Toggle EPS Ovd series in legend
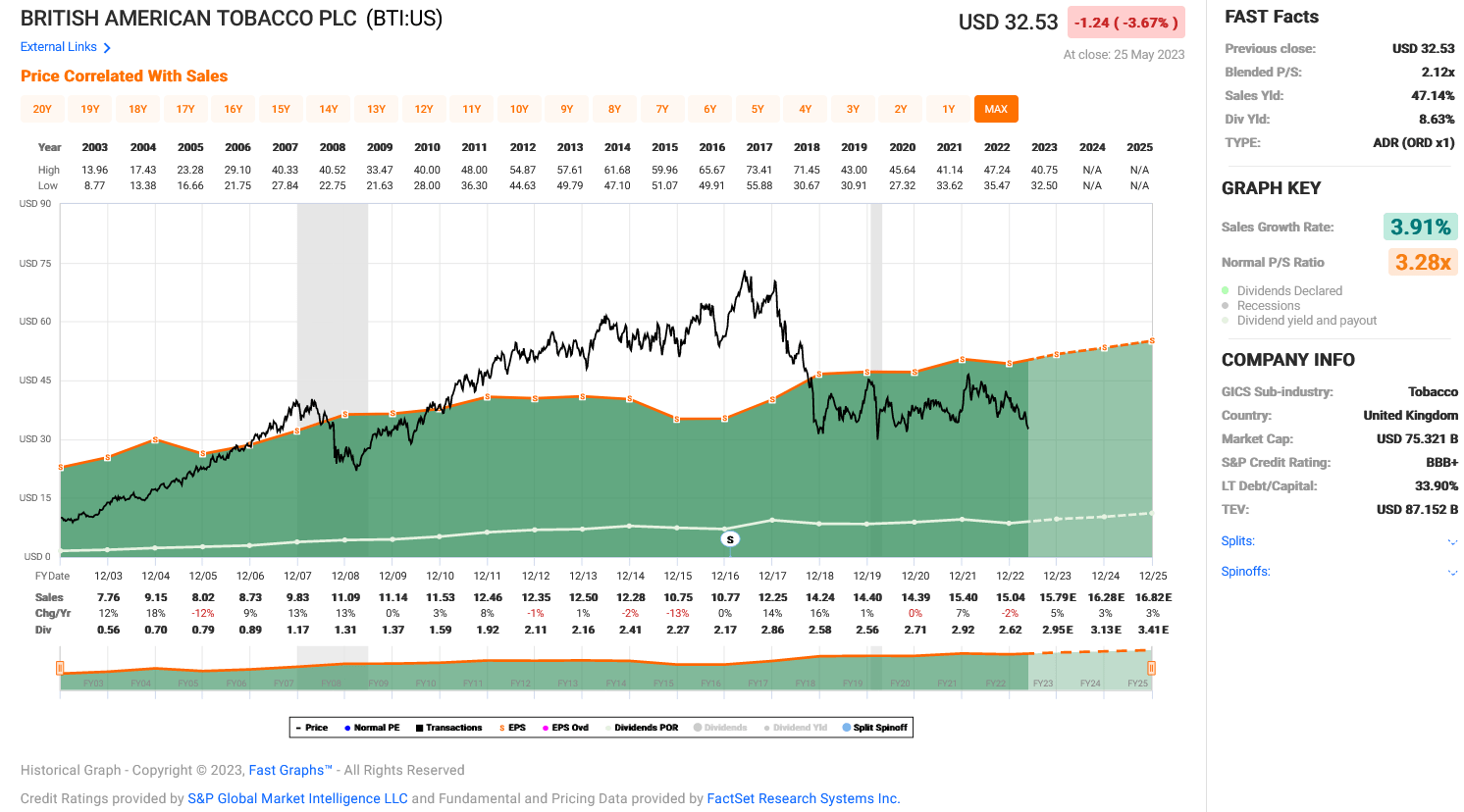The width and height of the screenshot is (1464, 812). click(x=565, y=728)
